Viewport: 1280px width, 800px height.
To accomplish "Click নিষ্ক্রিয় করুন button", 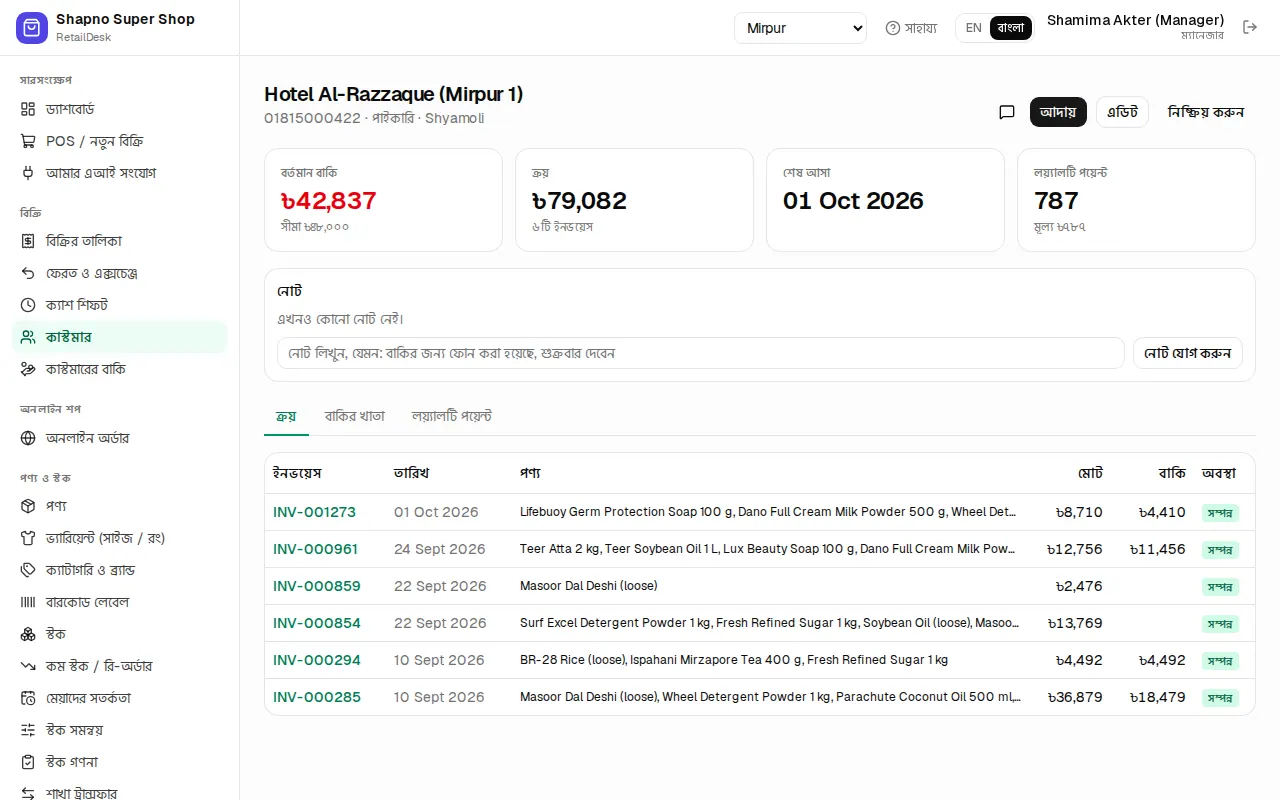I will 1206,112.
